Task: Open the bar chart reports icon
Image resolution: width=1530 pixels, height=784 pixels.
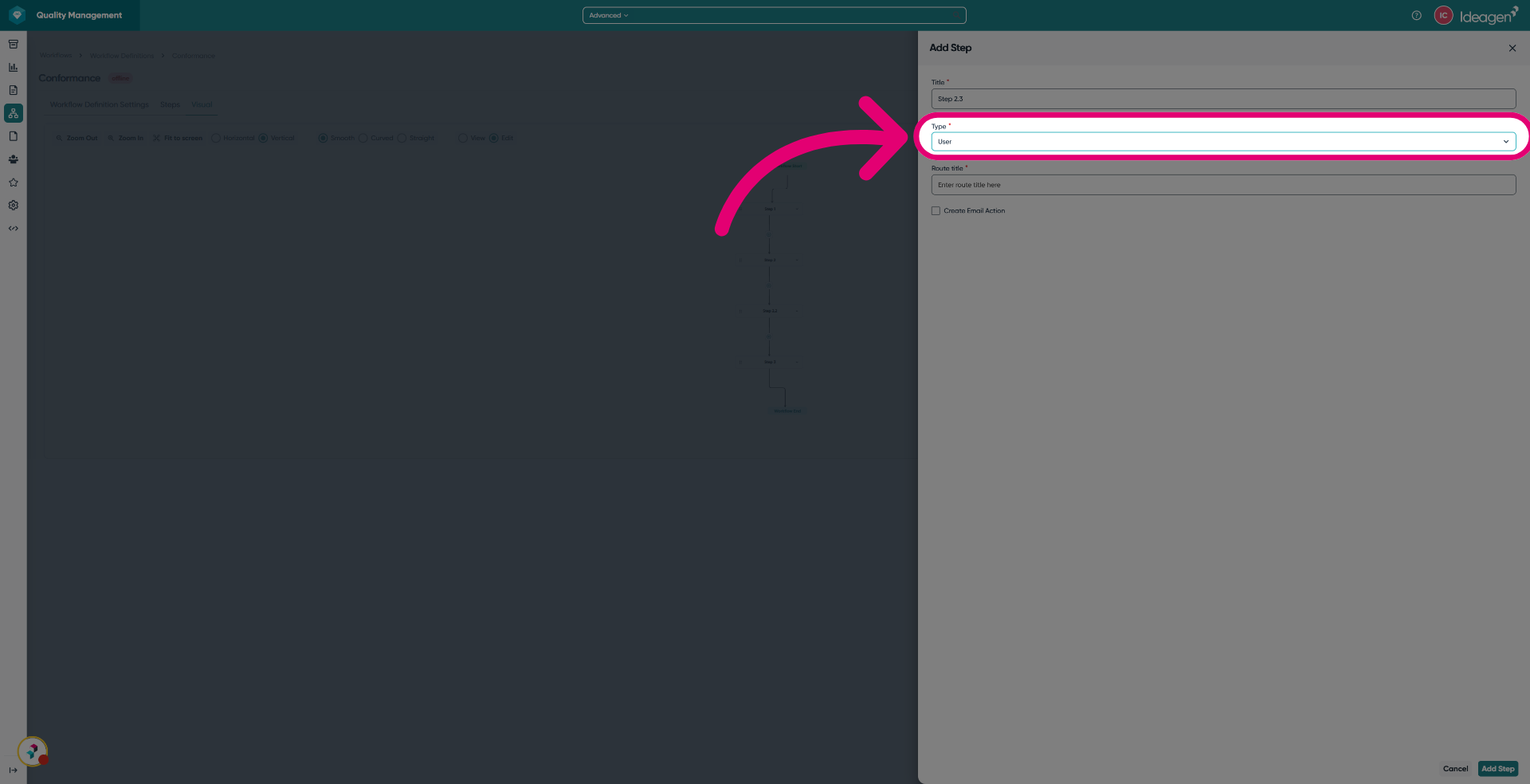Action: pos(14,68)
